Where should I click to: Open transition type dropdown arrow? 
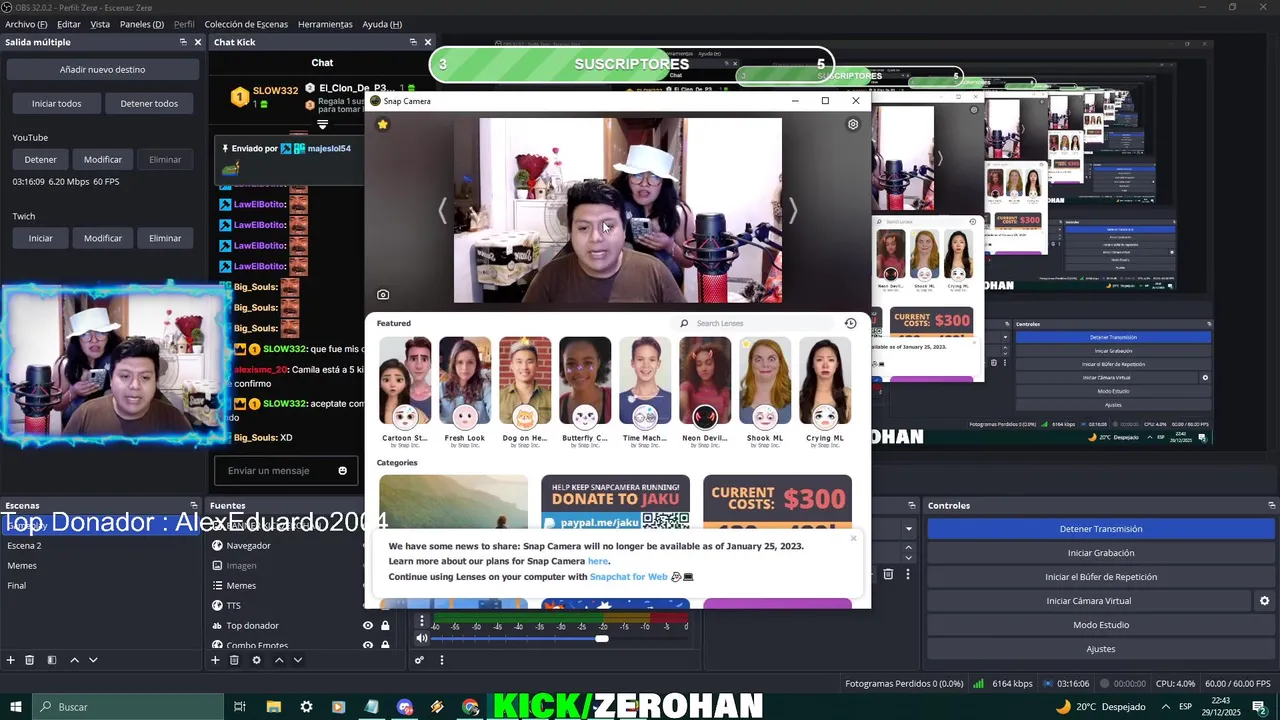909,529
